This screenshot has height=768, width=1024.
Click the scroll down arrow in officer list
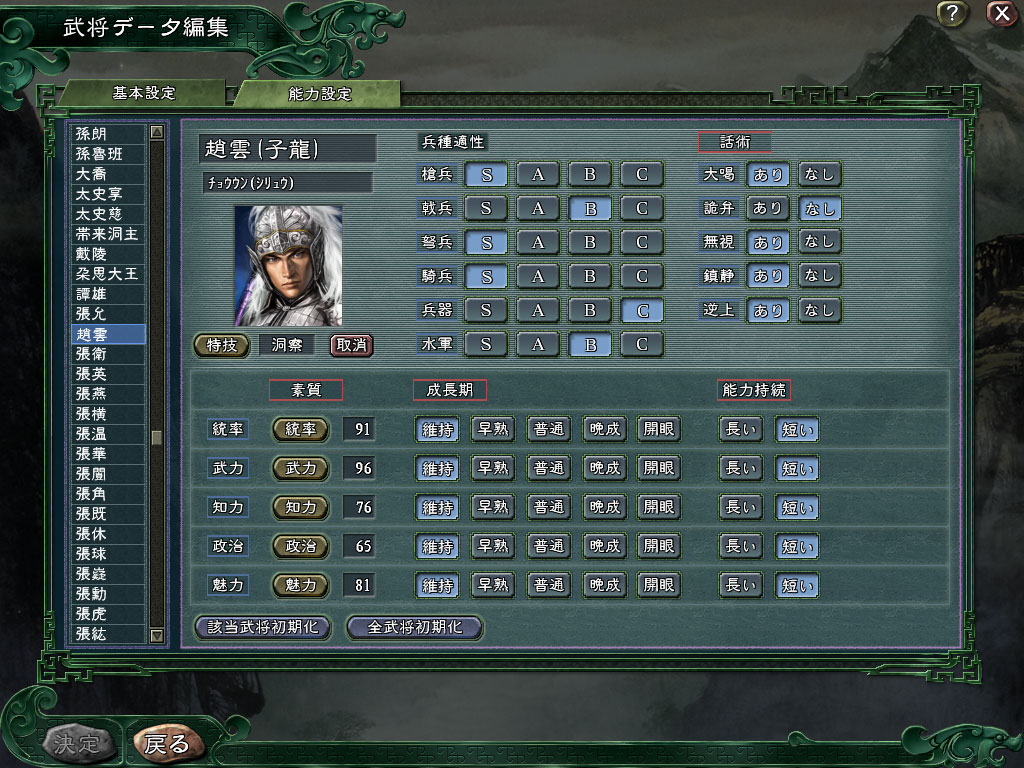tap(157, 635)
